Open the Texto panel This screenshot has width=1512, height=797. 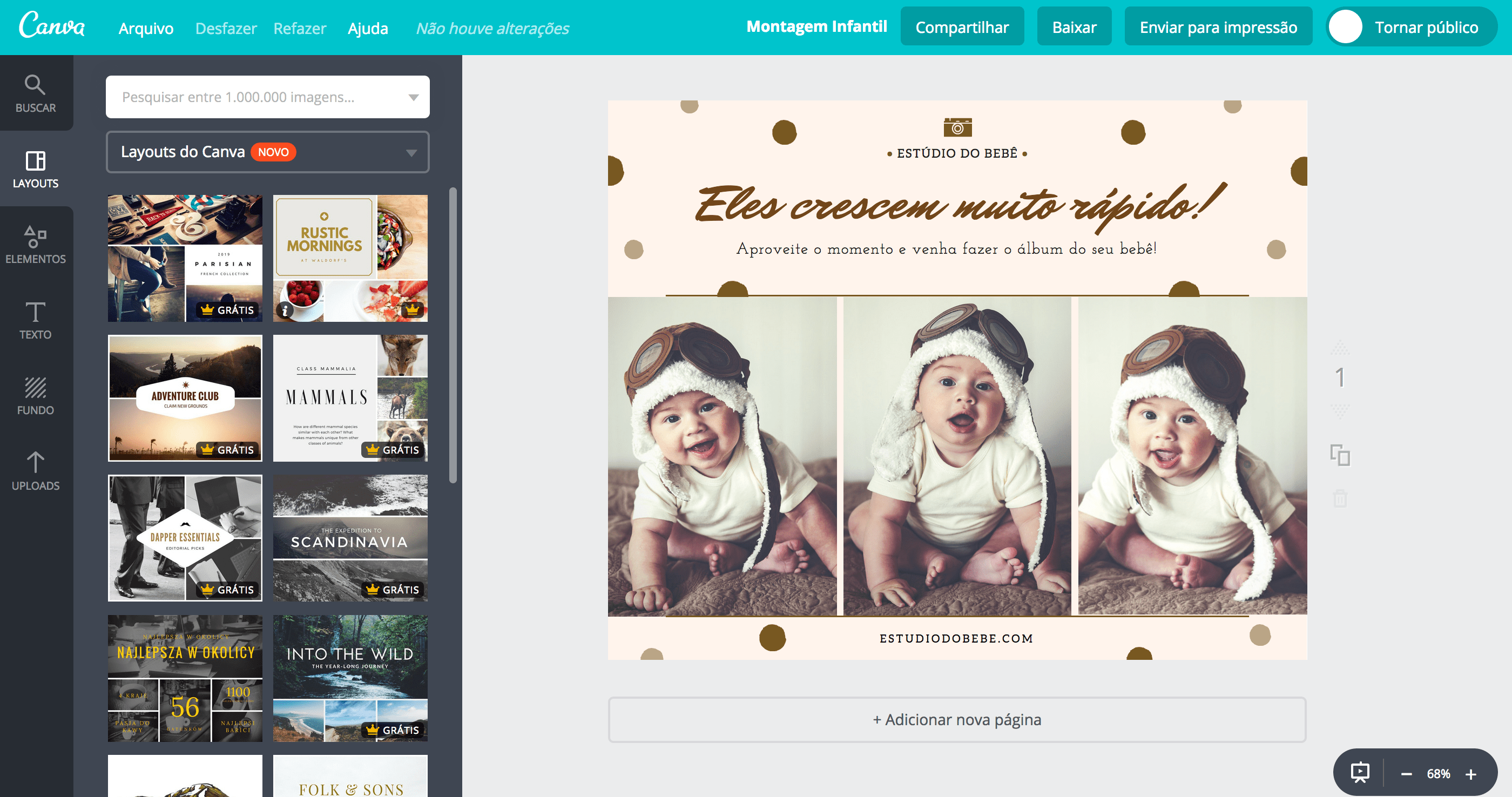coord(35,320)
